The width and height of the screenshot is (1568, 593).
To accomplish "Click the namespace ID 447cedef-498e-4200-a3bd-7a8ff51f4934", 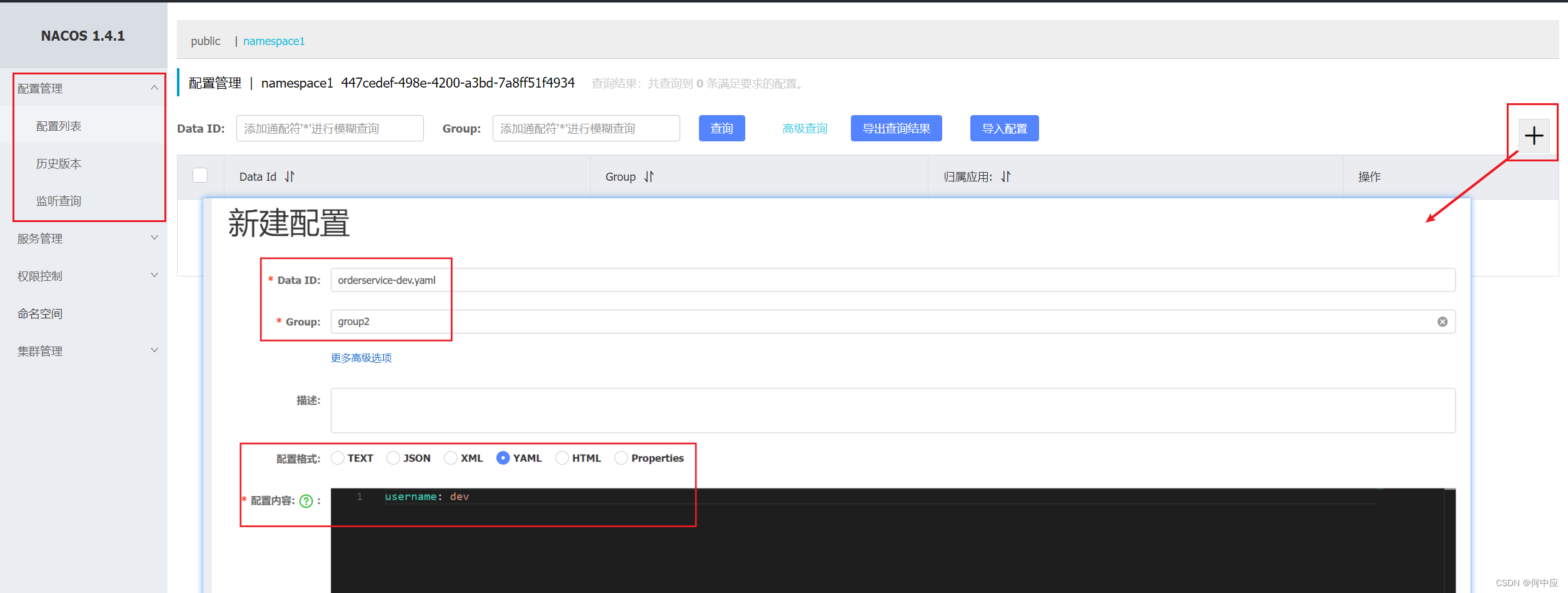I will click(458, 83).
